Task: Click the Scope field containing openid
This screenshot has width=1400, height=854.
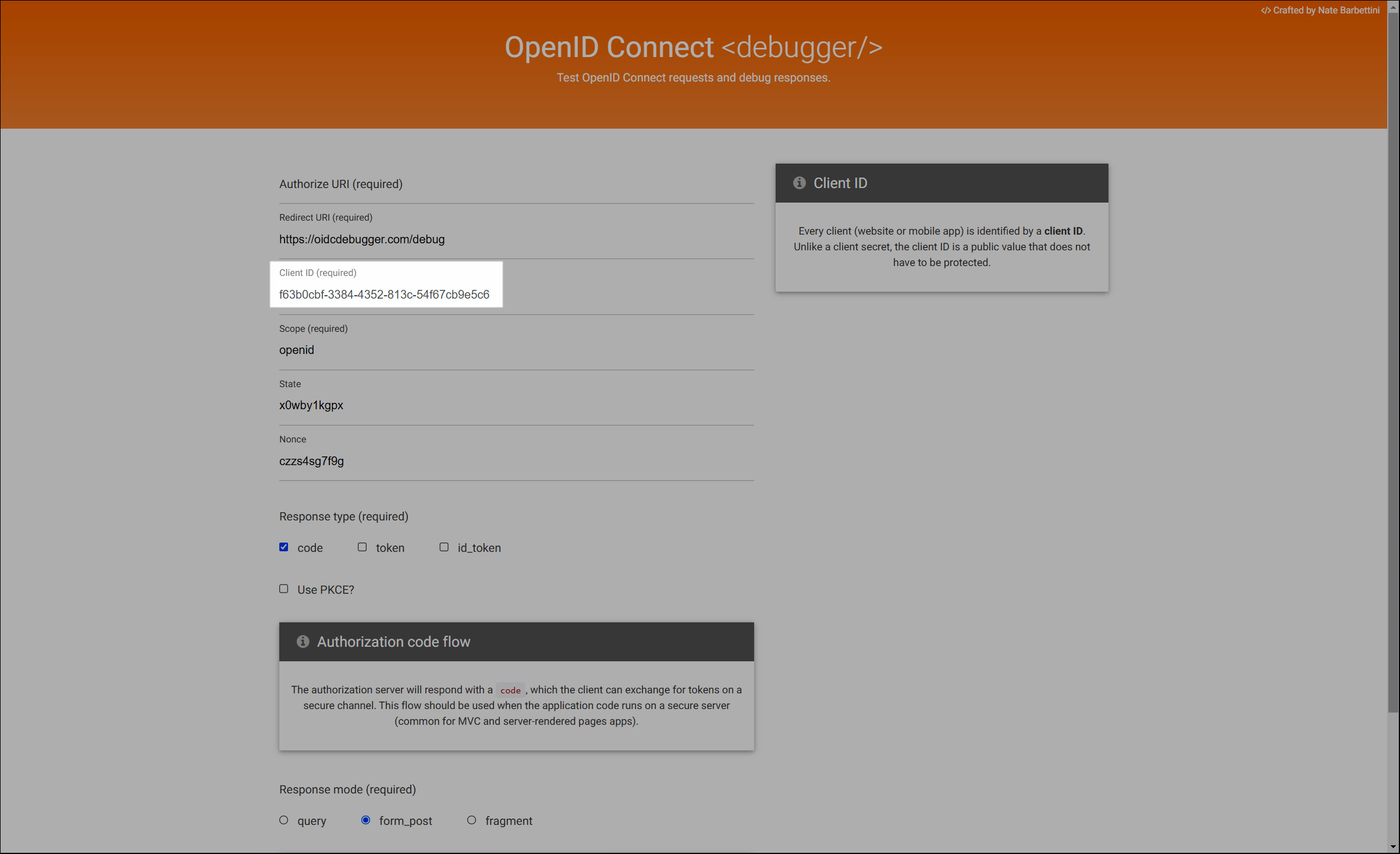Action: (x=517, y=350)
